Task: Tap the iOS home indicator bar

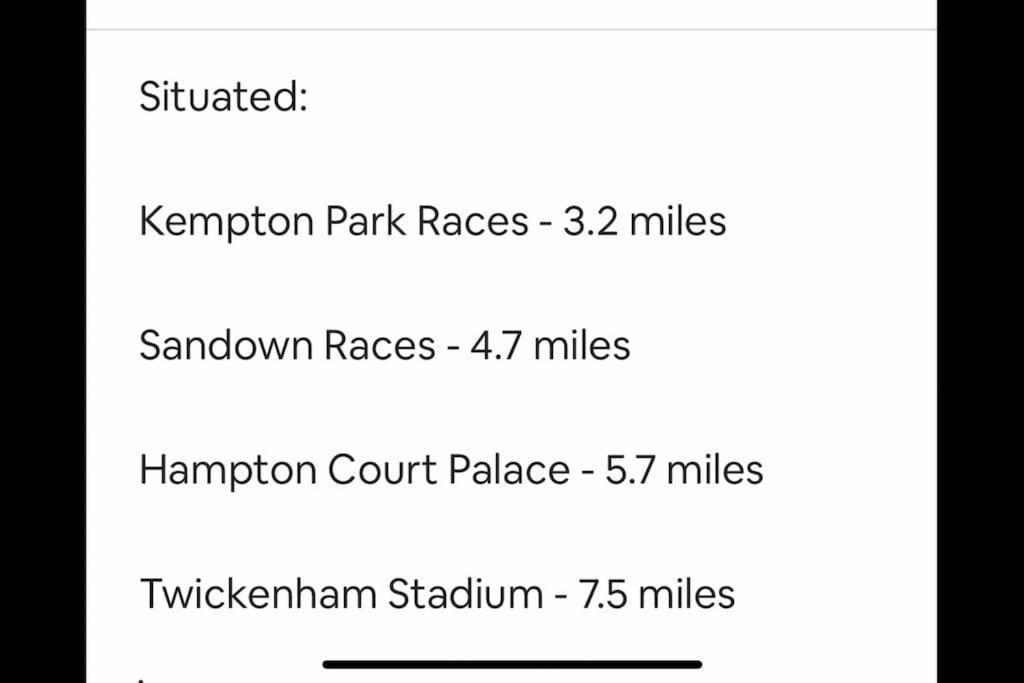Action: click(x=512, y=665)
